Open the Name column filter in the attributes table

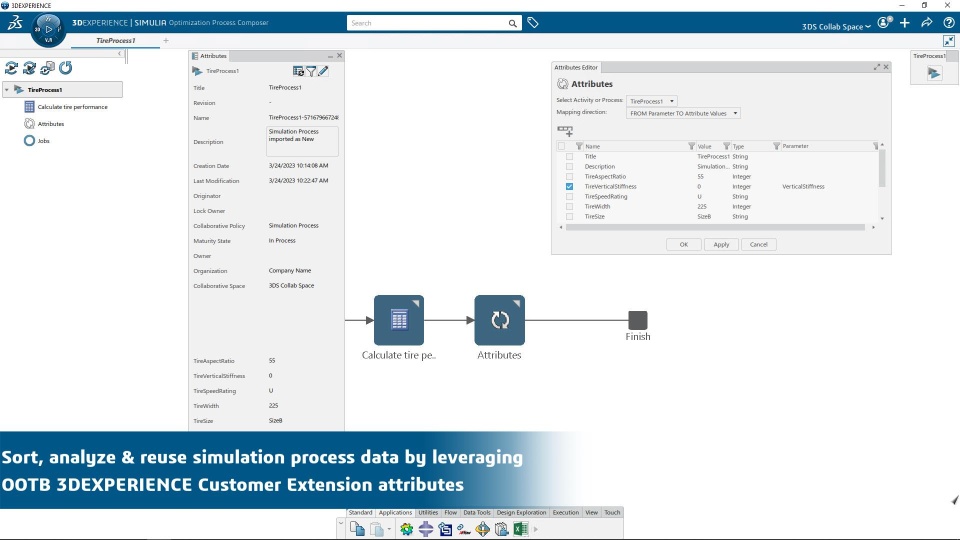(691, 146)
